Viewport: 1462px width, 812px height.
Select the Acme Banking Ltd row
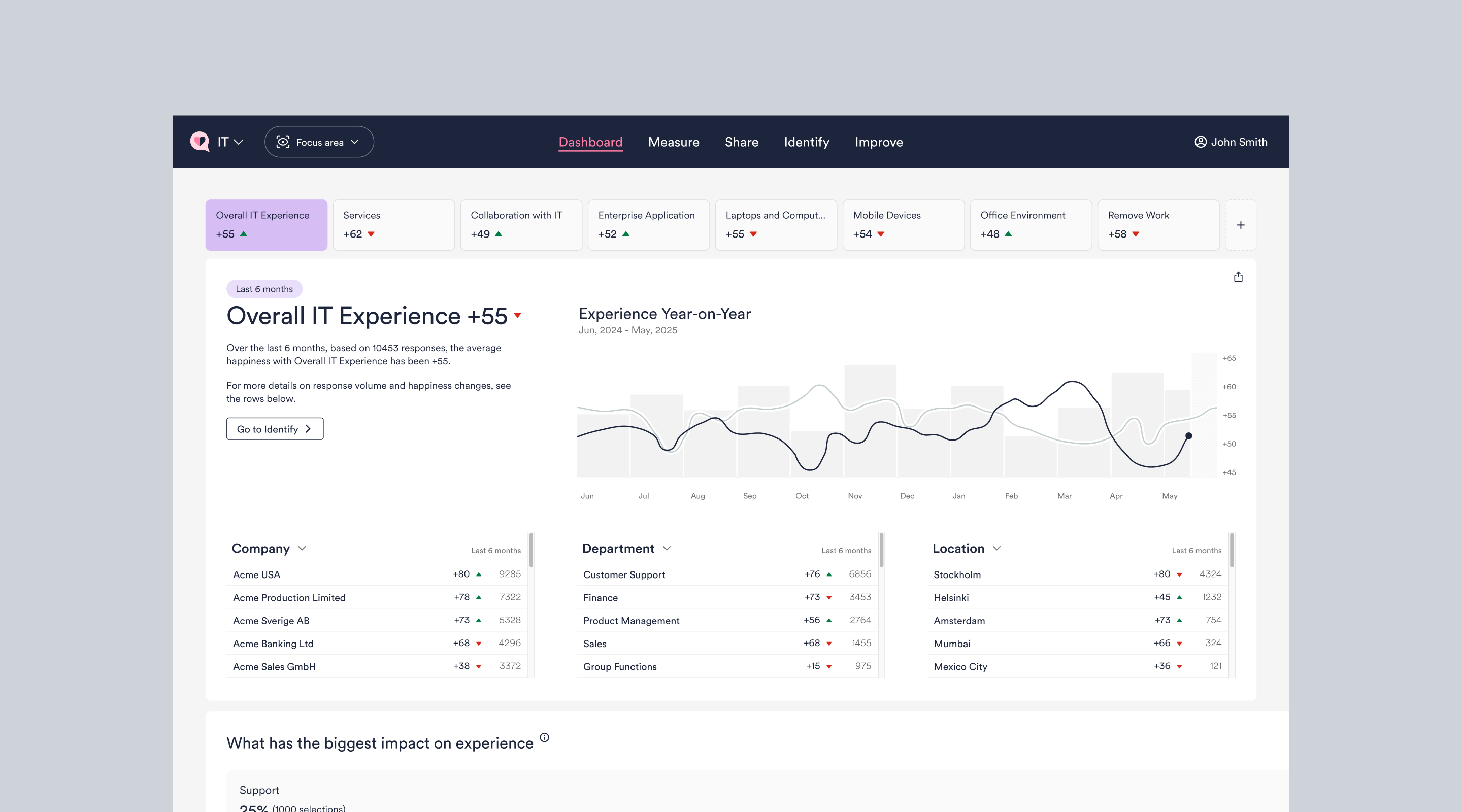pos(377,644)
